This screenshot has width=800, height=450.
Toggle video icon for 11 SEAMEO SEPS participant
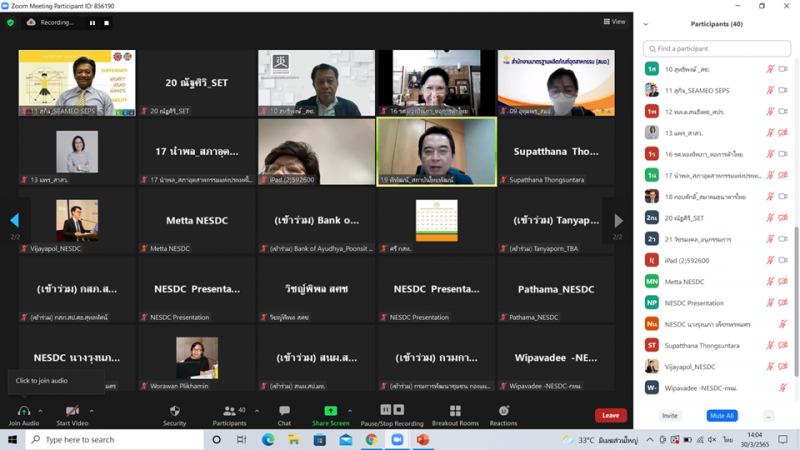pos(783,90)
